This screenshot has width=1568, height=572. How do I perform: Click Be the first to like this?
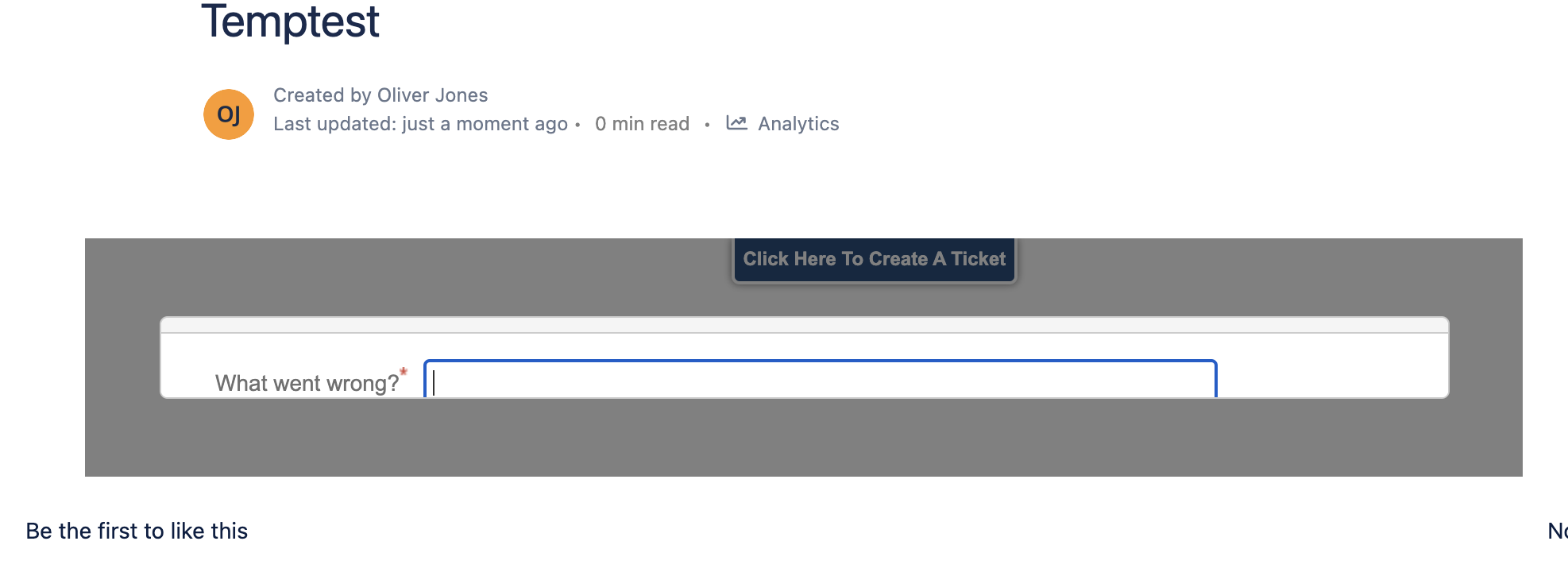pyautogui.click(x=136, y=530)
